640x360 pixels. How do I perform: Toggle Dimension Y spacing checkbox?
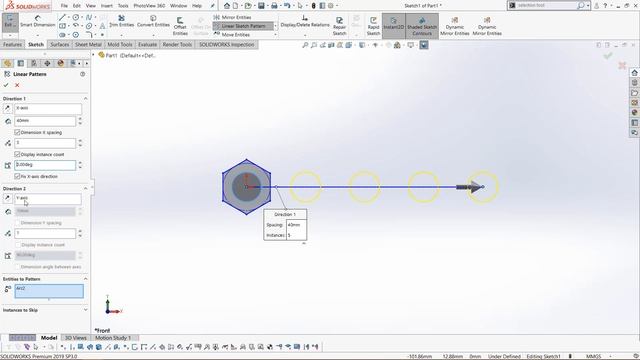18,223
